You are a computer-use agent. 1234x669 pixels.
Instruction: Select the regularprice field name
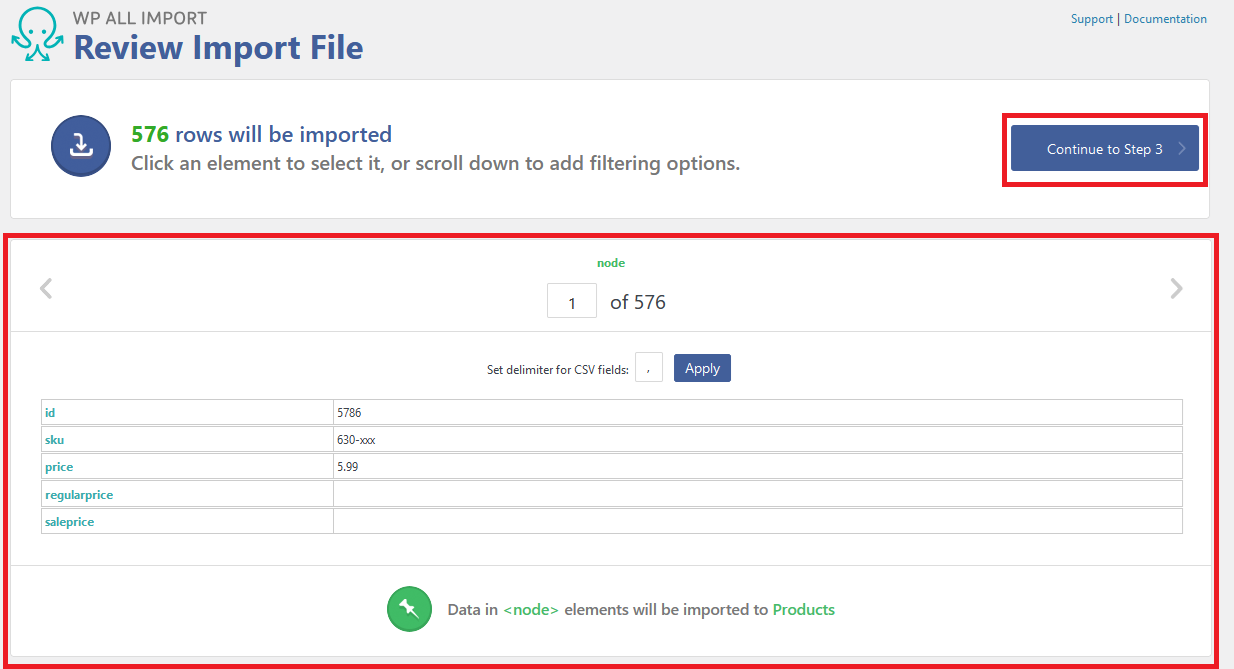[x=79, y=495]
